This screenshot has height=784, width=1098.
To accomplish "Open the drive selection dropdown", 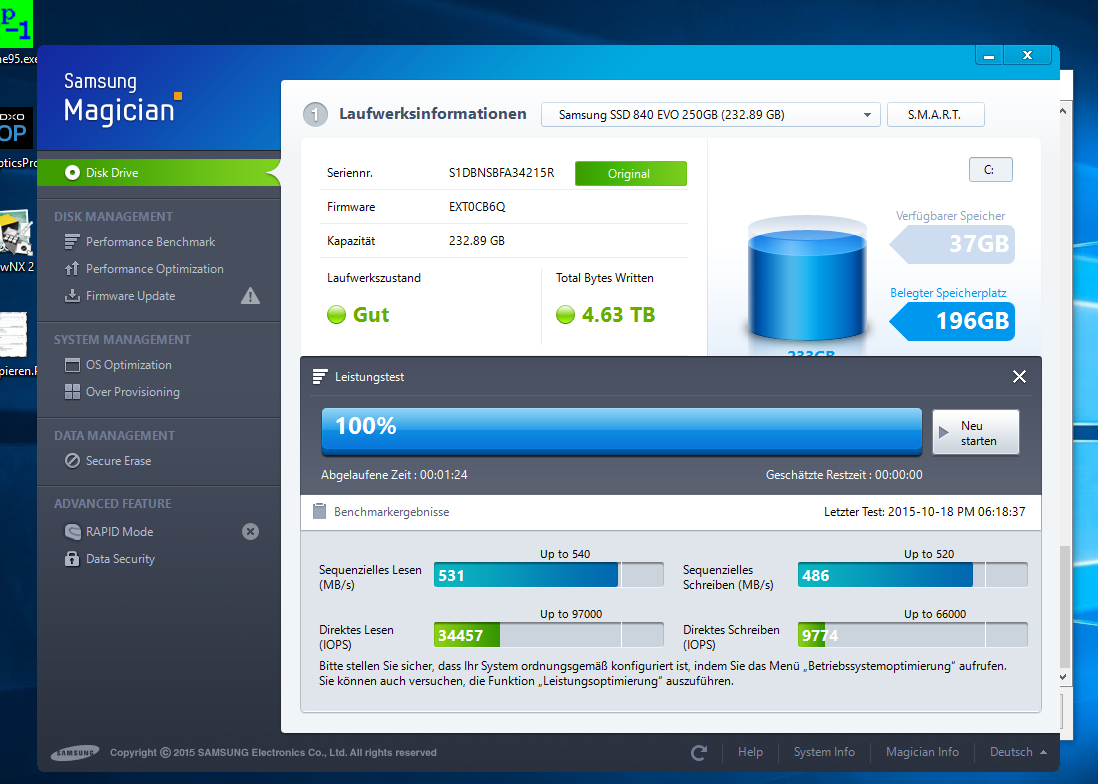I will click(x=710, y=115).
